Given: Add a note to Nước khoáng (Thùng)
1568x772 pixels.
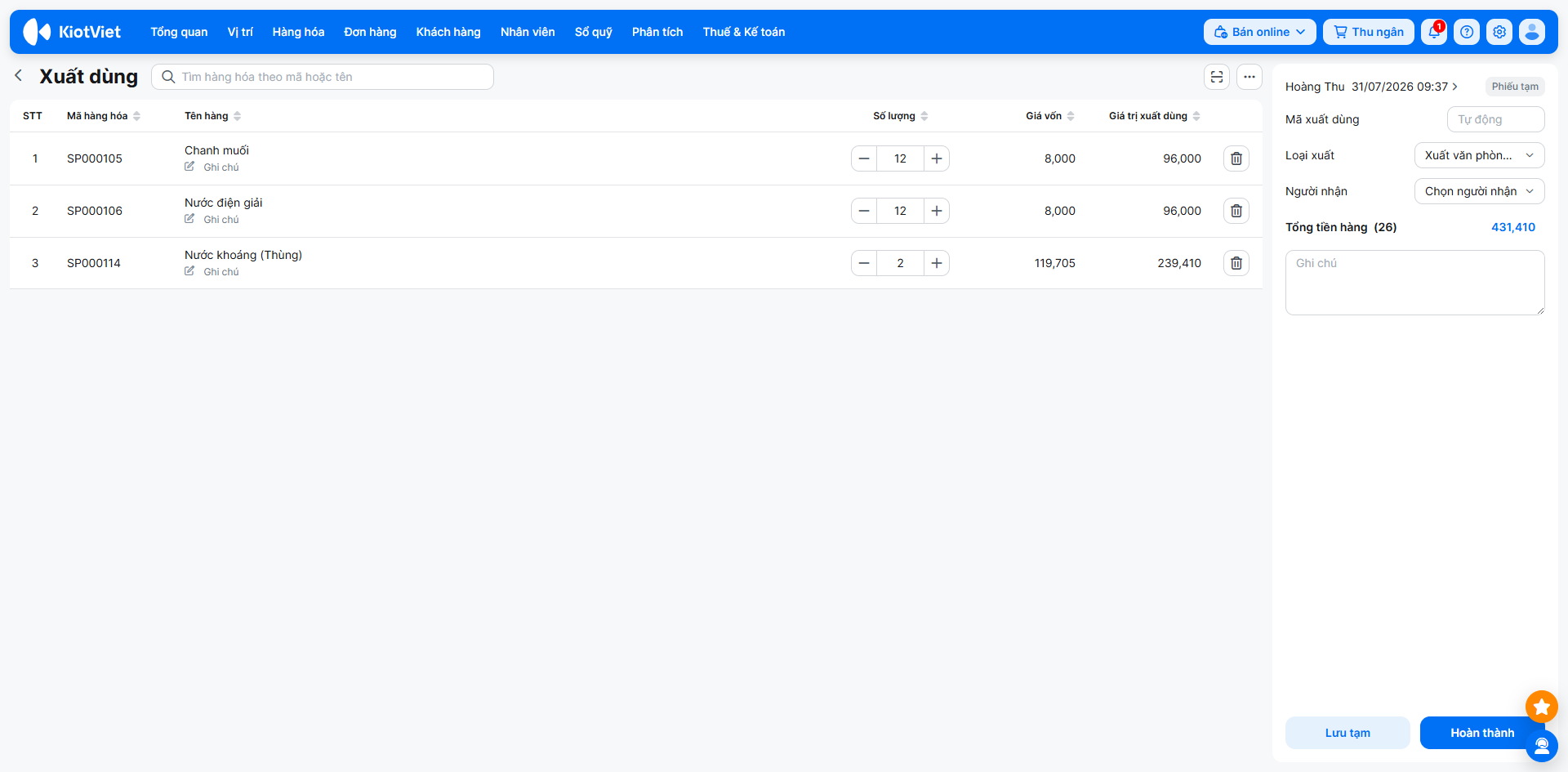Looking at the screenshot, I should (x=212, y=271).
